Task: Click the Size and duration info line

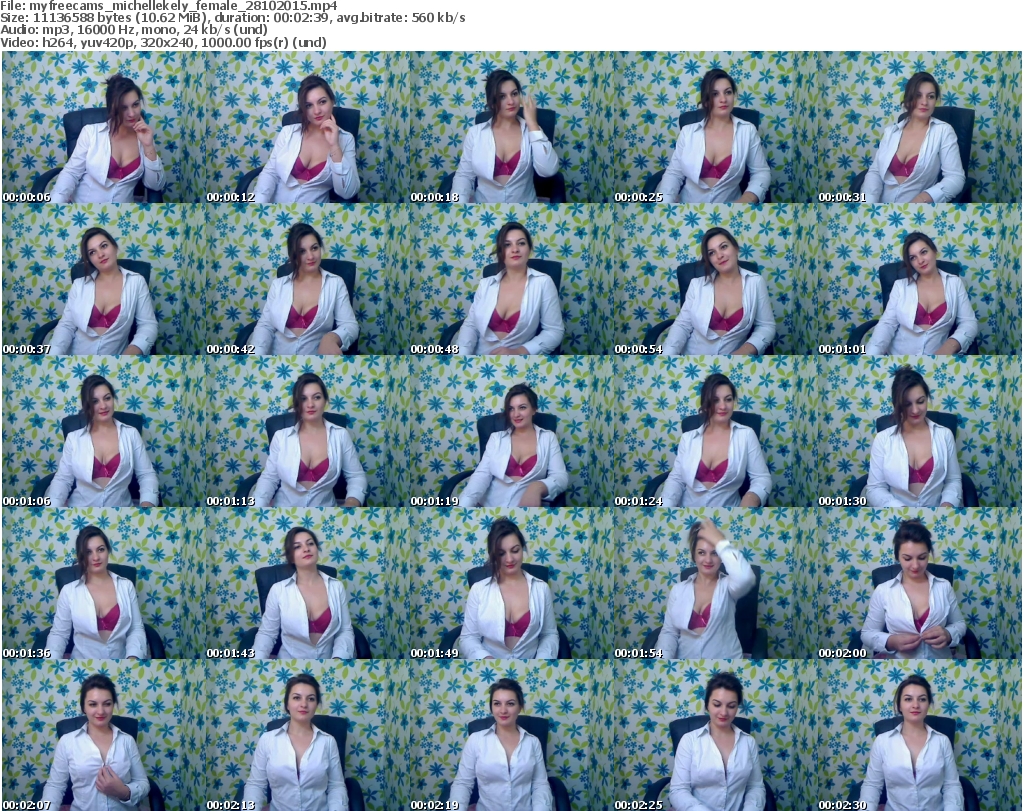Action: pos(232,18)
